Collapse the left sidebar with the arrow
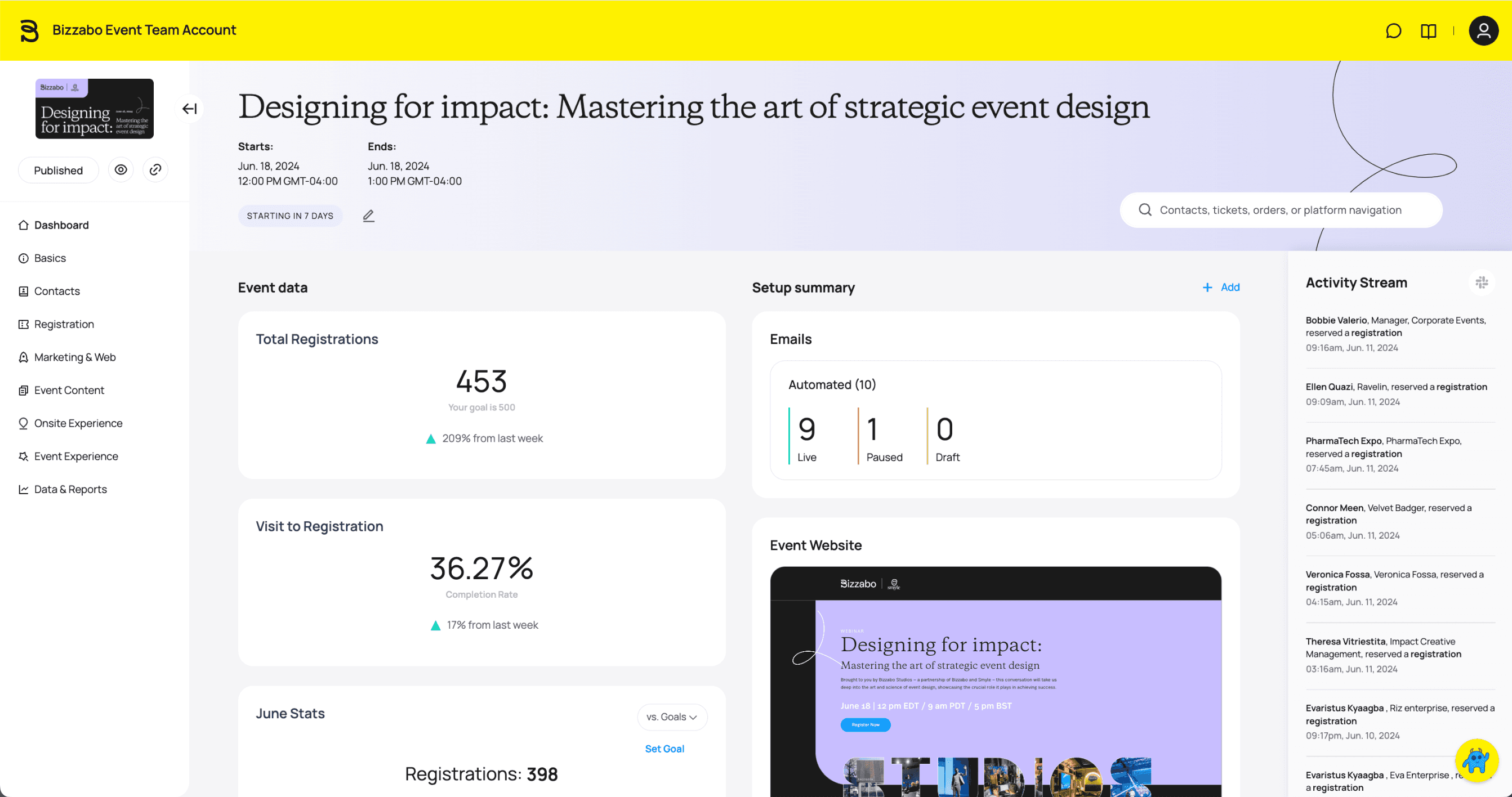The width and height of the screenshot is (1512, 797). pyautogui.click(x=189, y=109)
